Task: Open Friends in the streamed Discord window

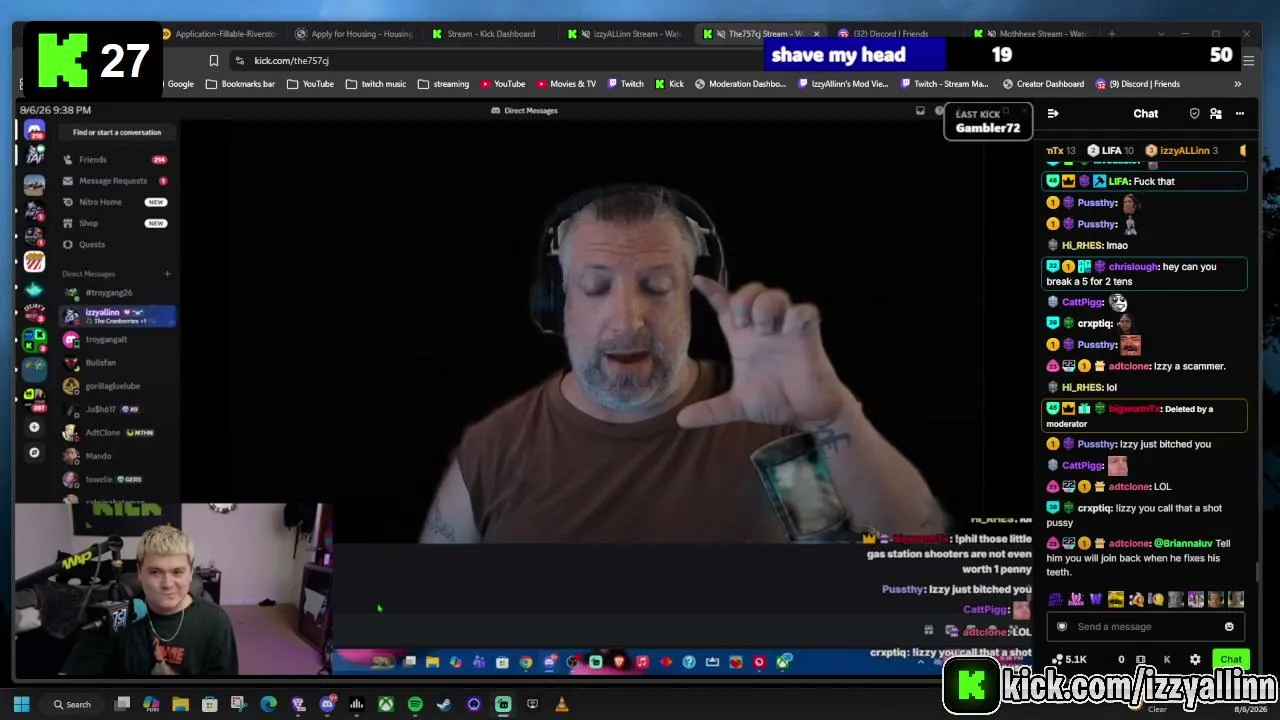Action: [115, 160]
